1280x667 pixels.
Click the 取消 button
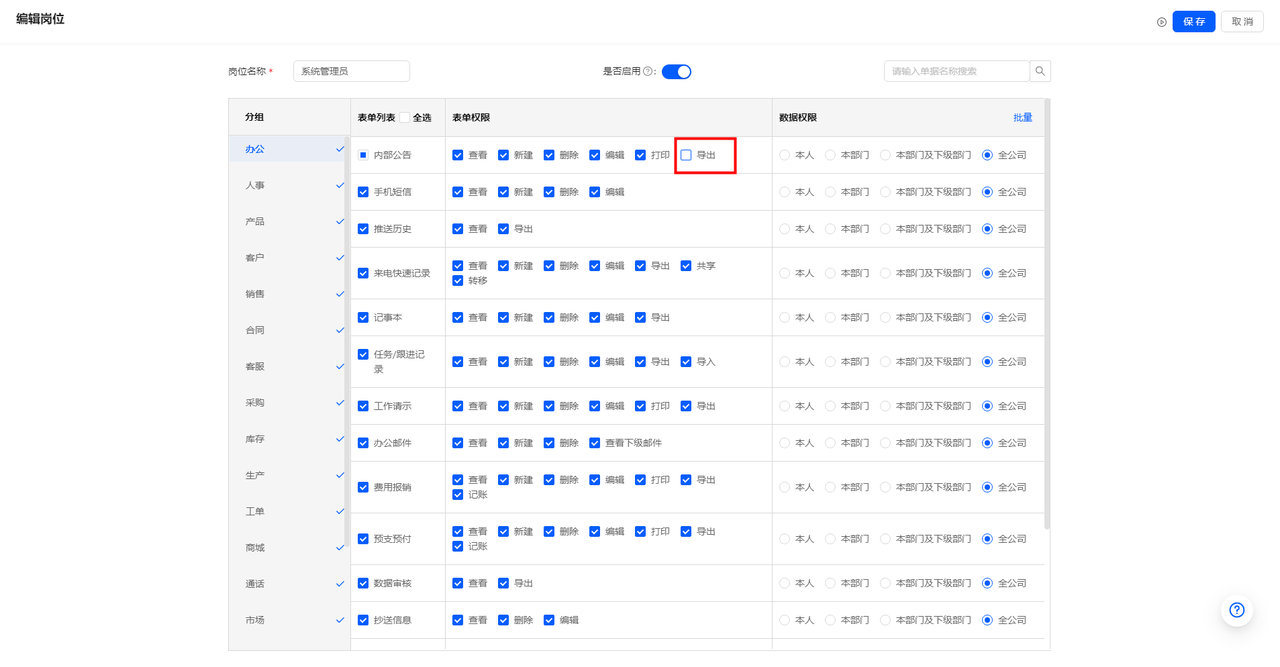click(1242, 22)
